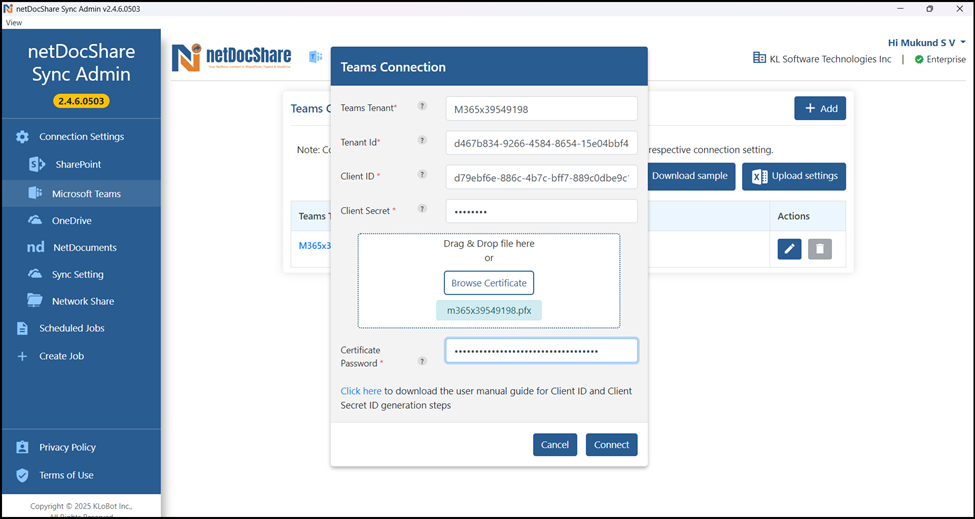The image size is (975, 519).
Task: Open the Privacy Policy link
Action: 67,448
